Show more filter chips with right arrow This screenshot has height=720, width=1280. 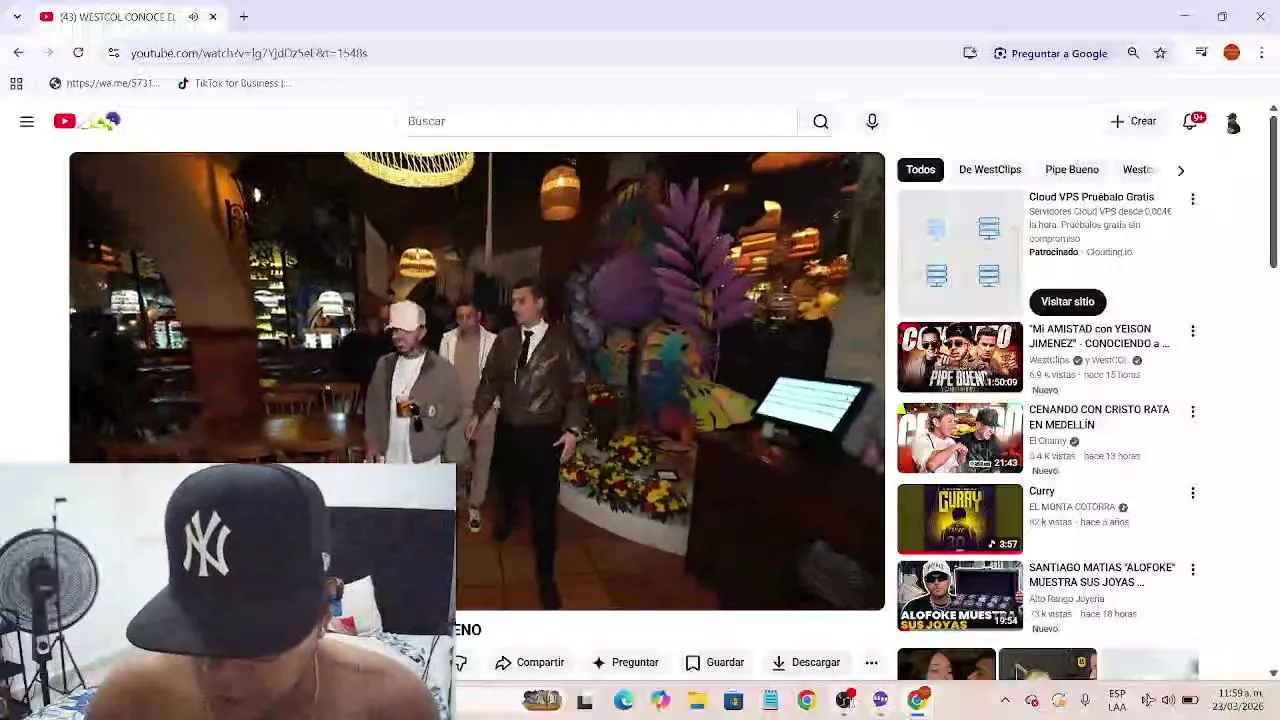pyautogui.click(x=1181, y=171)
